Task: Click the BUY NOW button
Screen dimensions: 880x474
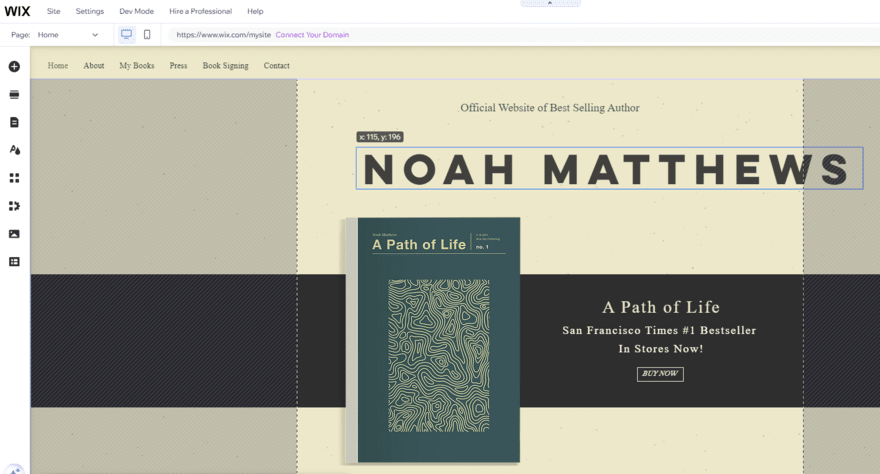Action: [660, 374]
